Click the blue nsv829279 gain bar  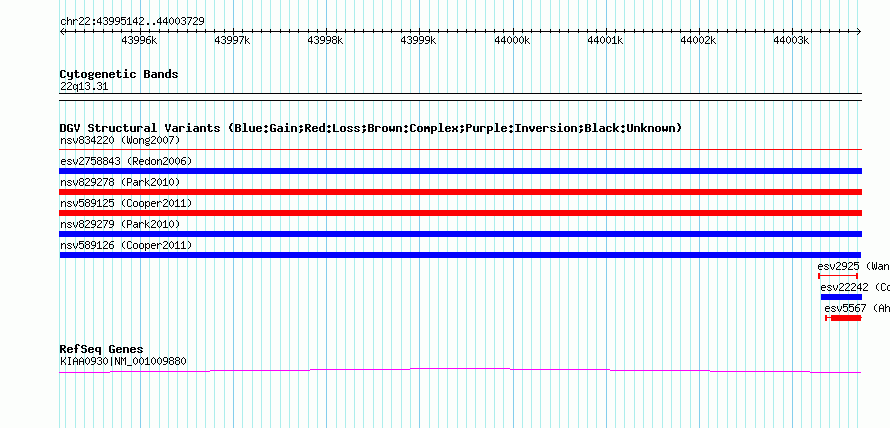click(x=461, y=234)
